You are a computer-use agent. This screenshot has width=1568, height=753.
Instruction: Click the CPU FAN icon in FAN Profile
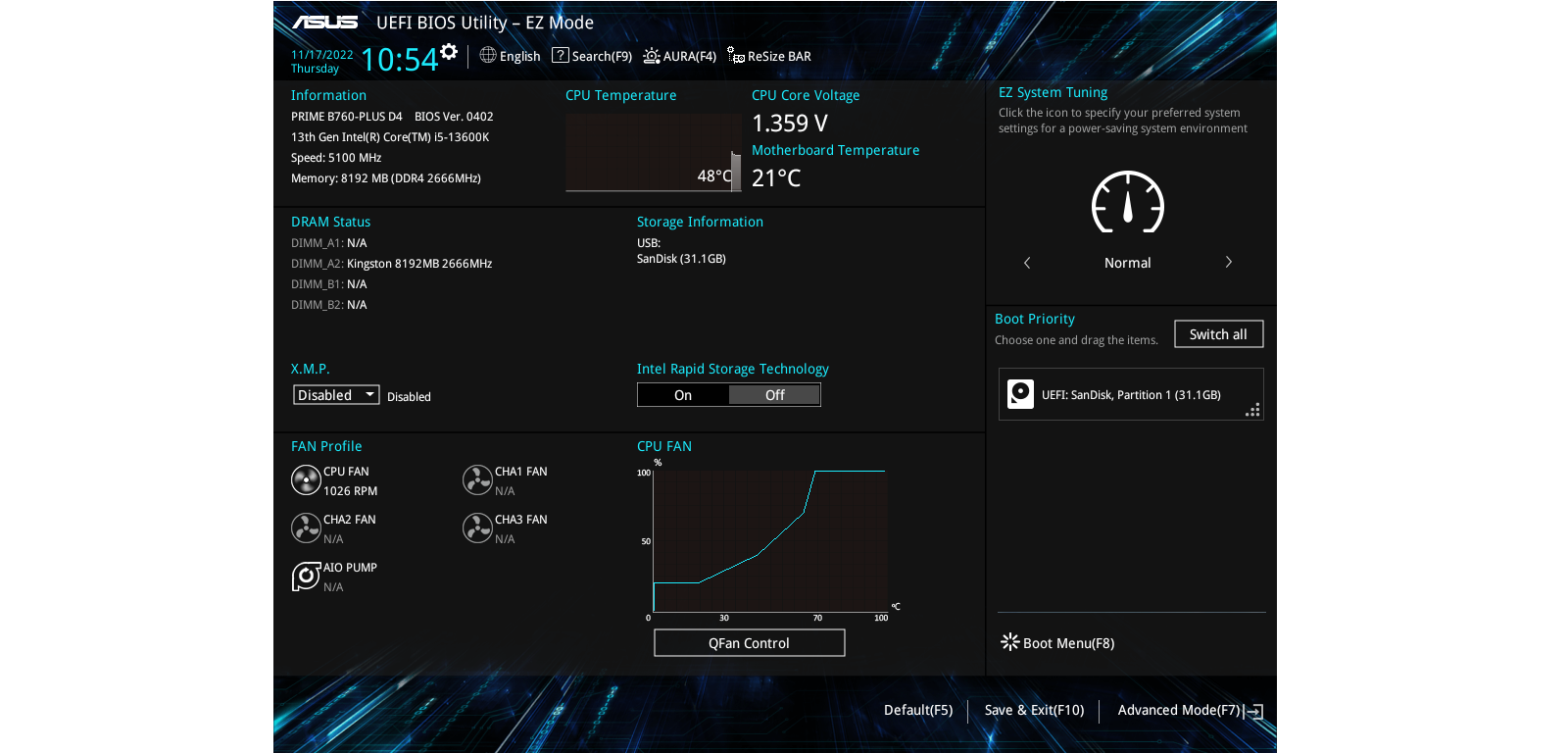pyautogui.click(x=306, y=480)
